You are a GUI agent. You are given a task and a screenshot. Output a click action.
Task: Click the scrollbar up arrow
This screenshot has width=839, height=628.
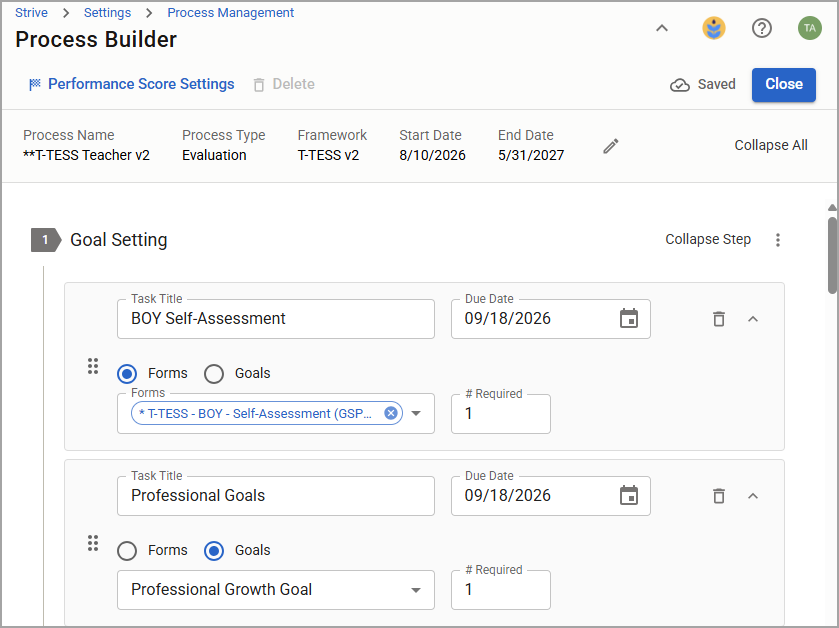click(x=833, y=208)
